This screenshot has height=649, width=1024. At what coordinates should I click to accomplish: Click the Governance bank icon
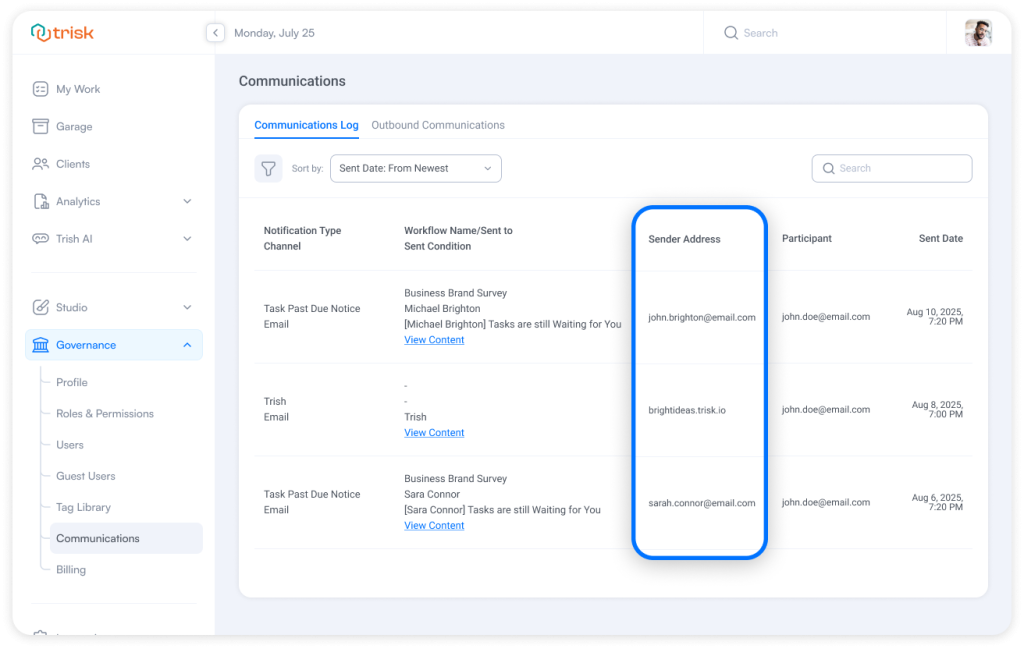(x=40, y=344)
